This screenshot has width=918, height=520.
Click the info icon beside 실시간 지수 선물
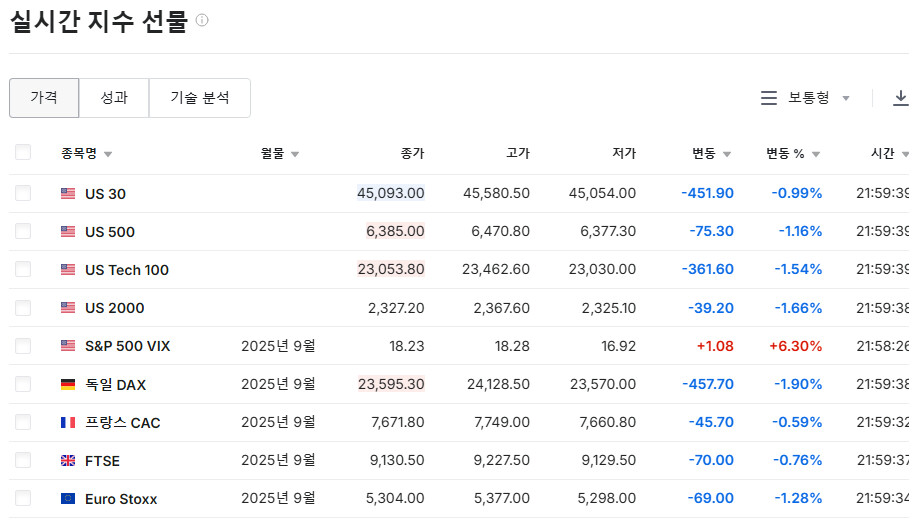(202, 20)
